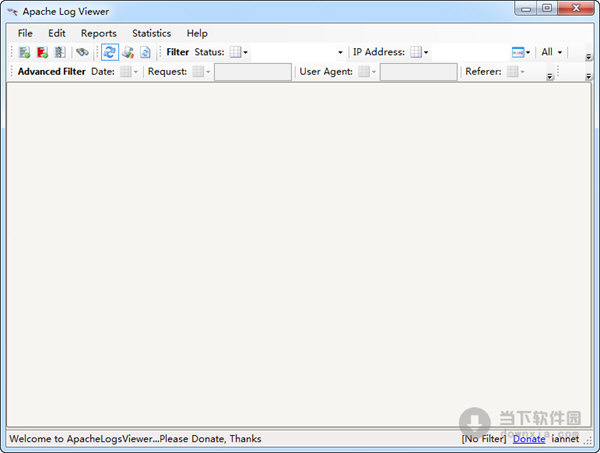Expand the Status value combo box arrow
Image resolution: width=600 pixels, height=453 pixels.
(x=340, y=52)
